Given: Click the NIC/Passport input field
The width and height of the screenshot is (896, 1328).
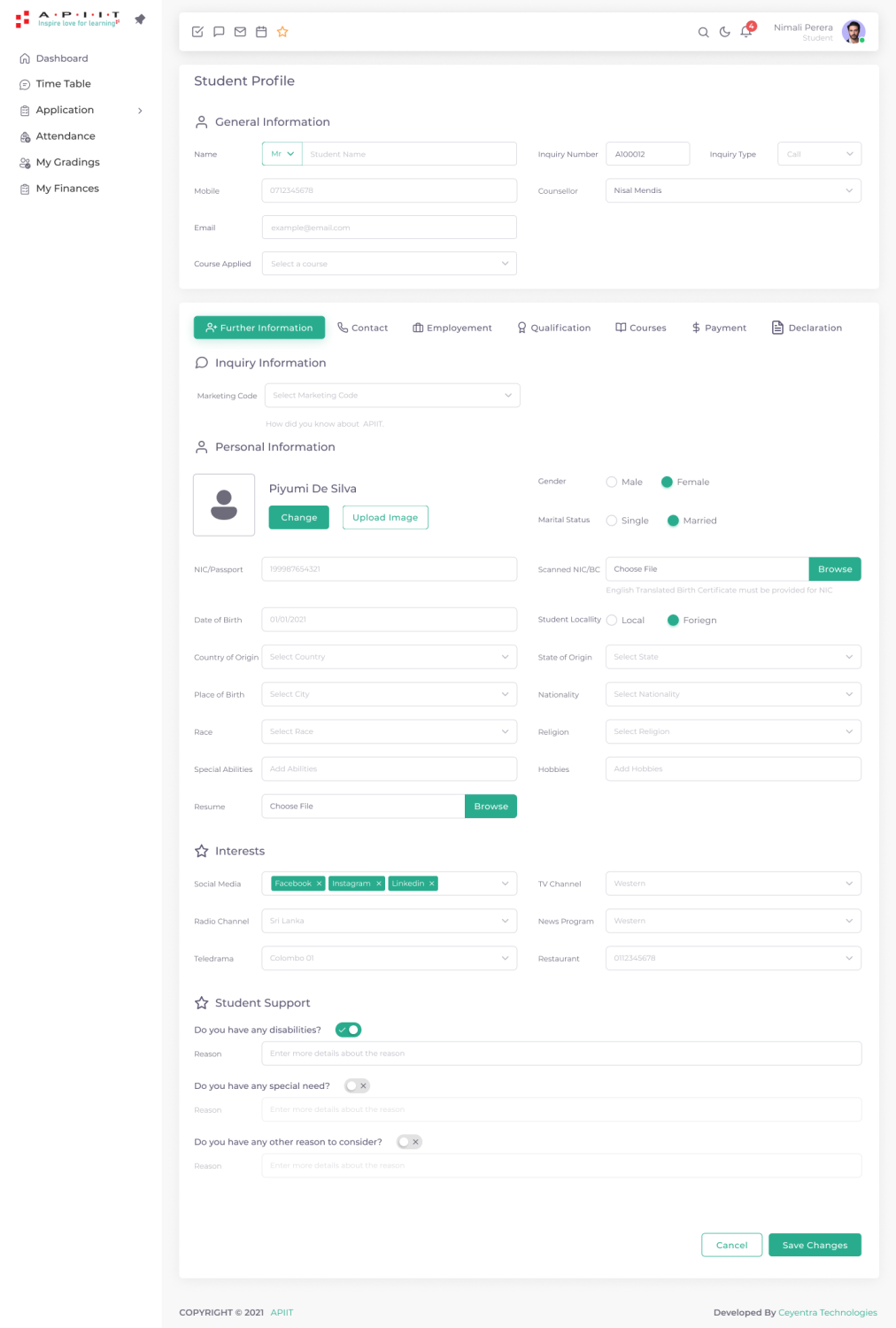Looking at the screenshot, I should tap(389, 569).
